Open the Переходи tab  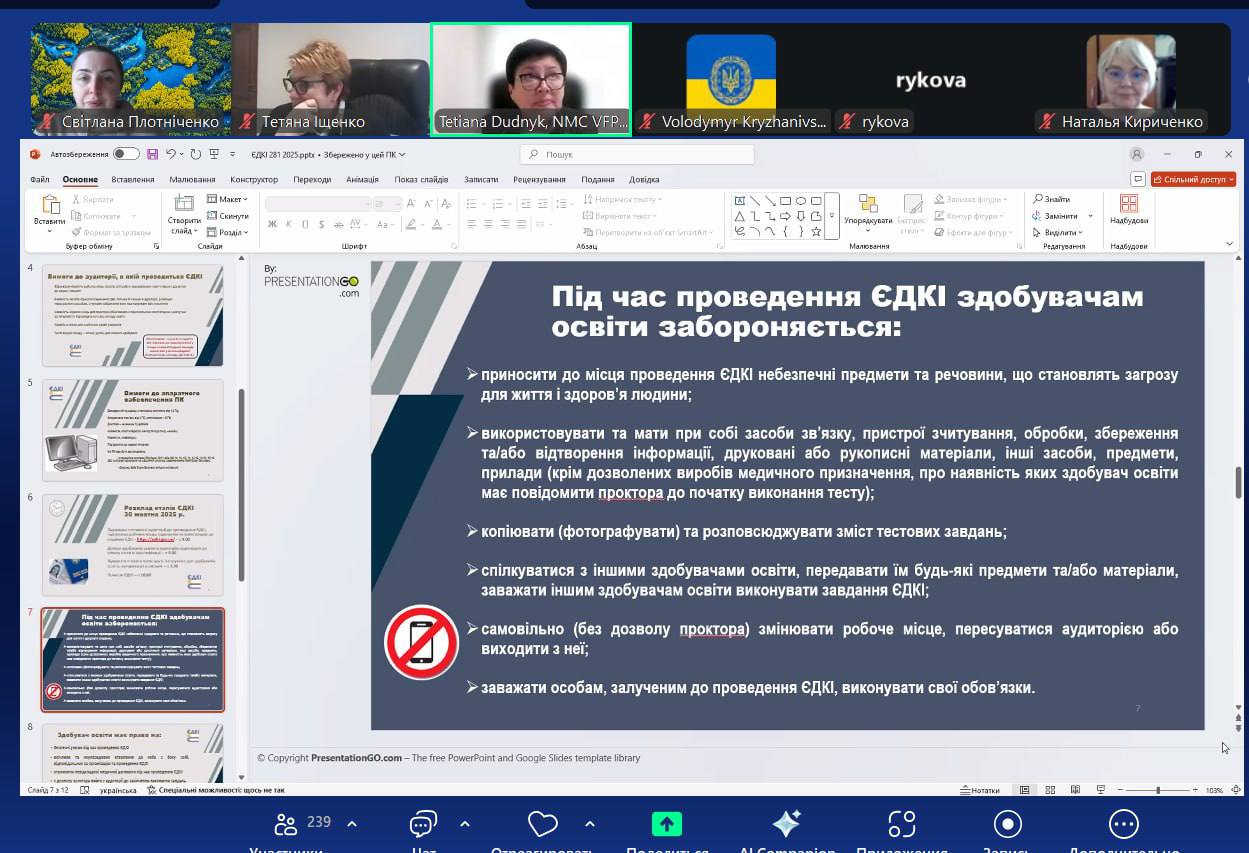pyautogui.click(x=312, y=179)
